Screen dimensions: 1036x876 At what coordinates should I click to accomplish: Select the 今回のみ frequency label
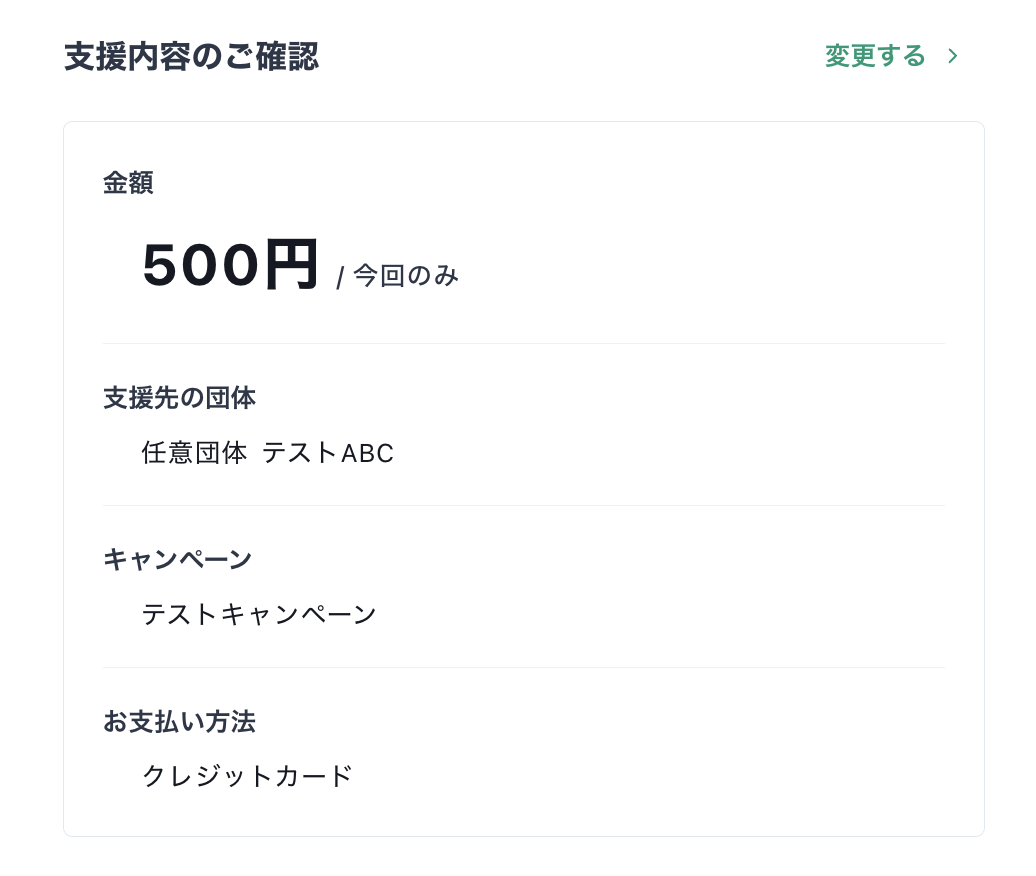pos(403,275)
